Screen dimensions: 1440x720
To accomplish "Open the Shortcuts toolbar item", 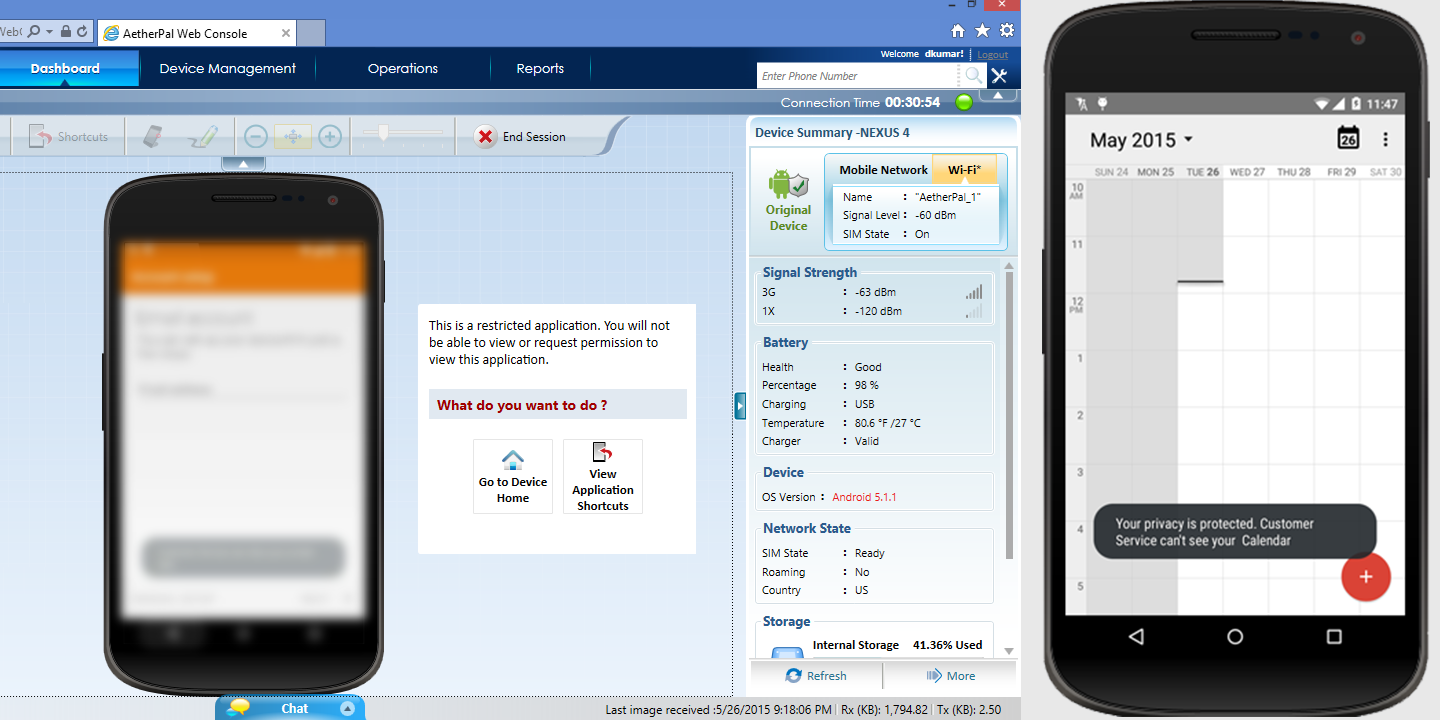I will [x=68, y=137].
